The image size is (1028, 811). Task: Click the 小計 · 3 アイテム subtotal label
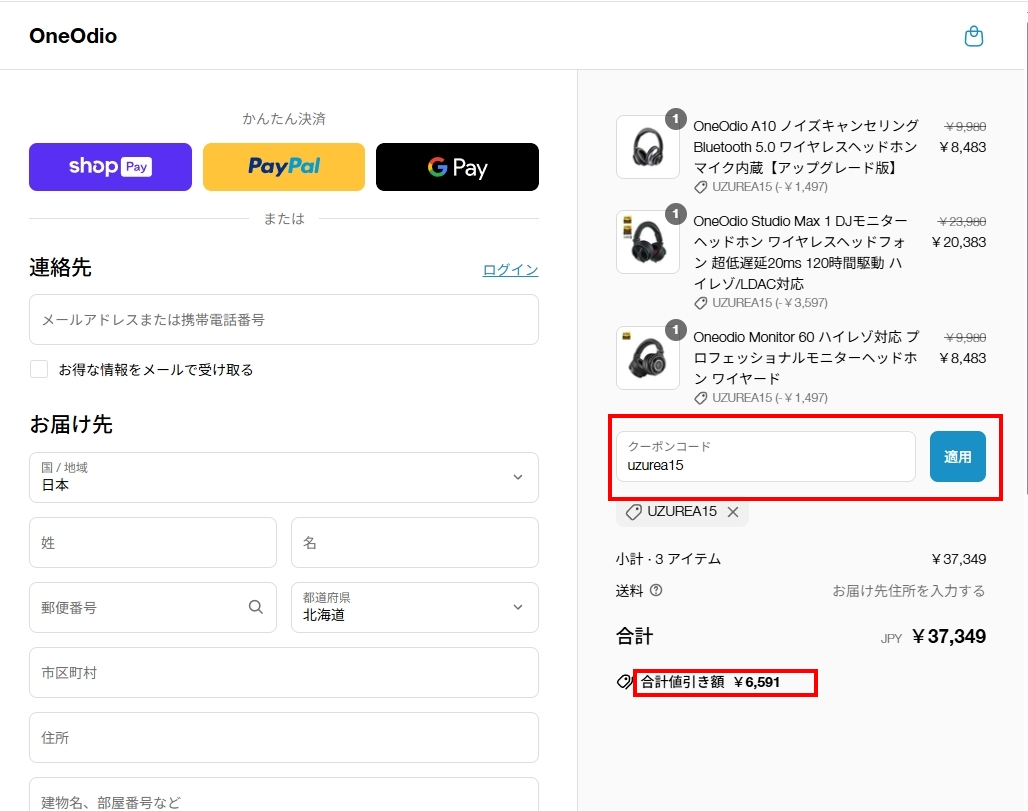668,559
